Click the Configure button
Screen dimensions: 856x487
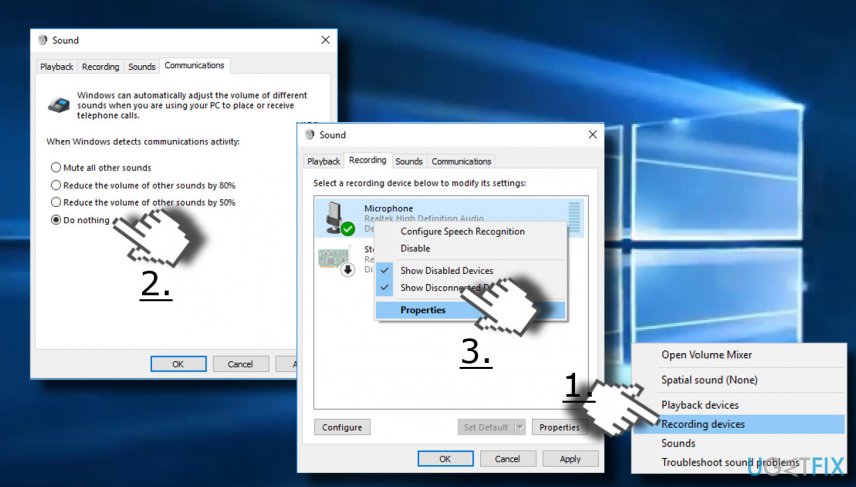tap(342, 427)
